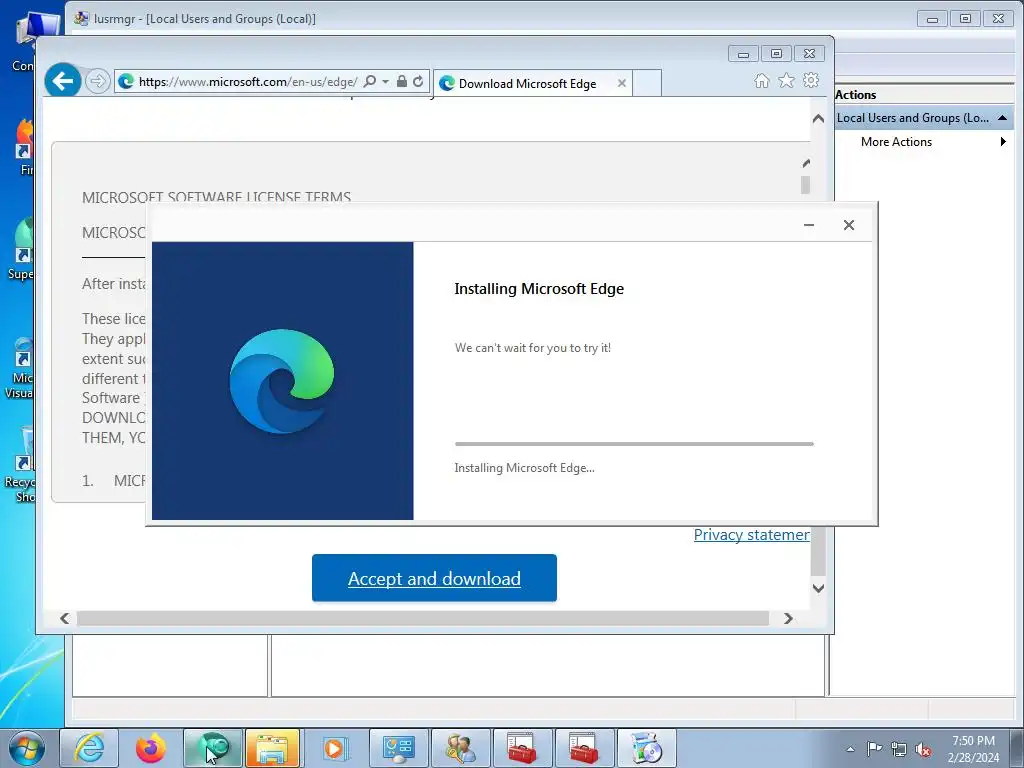
Task: Click the MICROSOFT SOFTWARE LICENSE TERMS heading
Action: pyautogui.click(x=216, y=197)
